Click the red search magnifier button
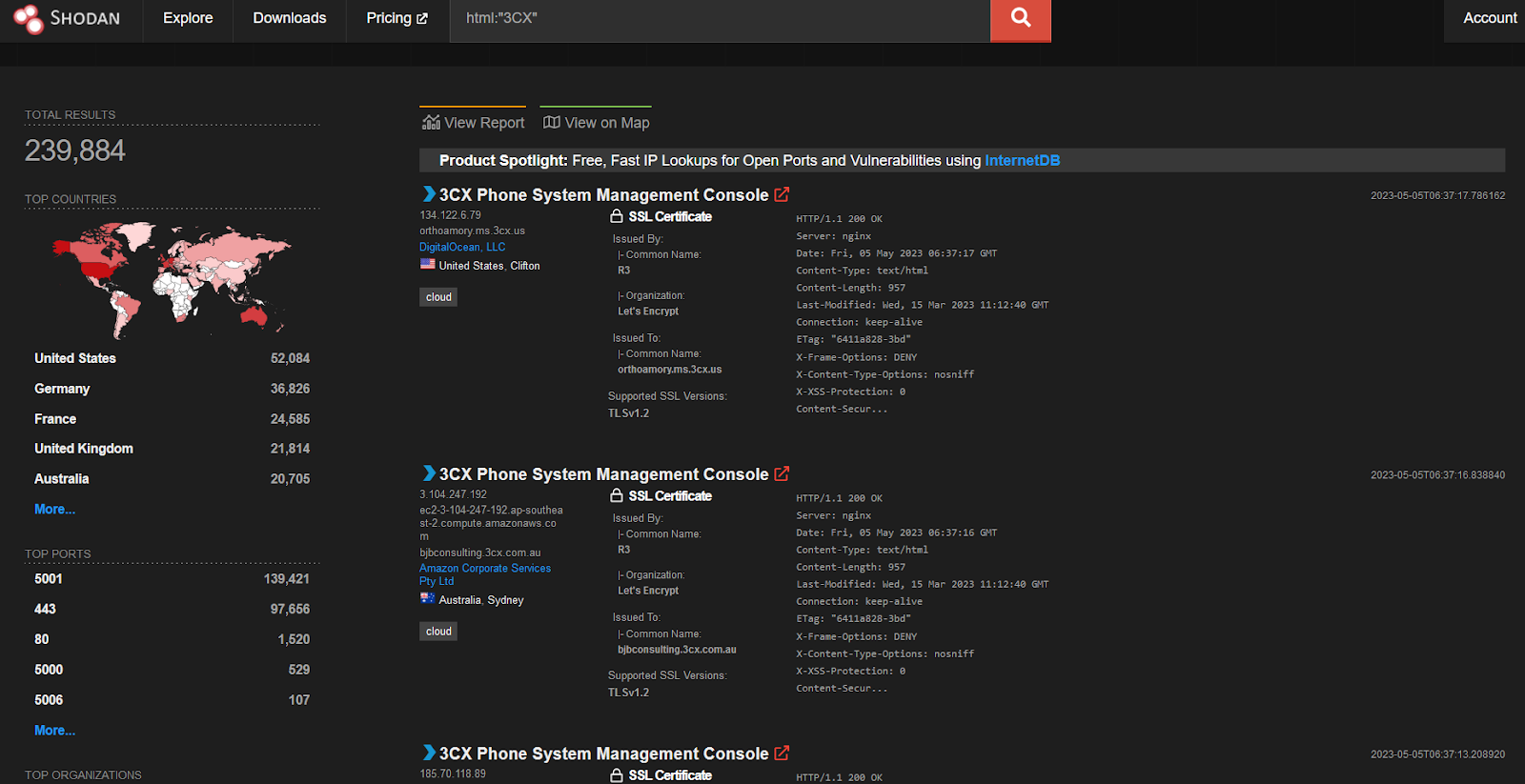The image size is (1525, 784). click(1021, 19)
